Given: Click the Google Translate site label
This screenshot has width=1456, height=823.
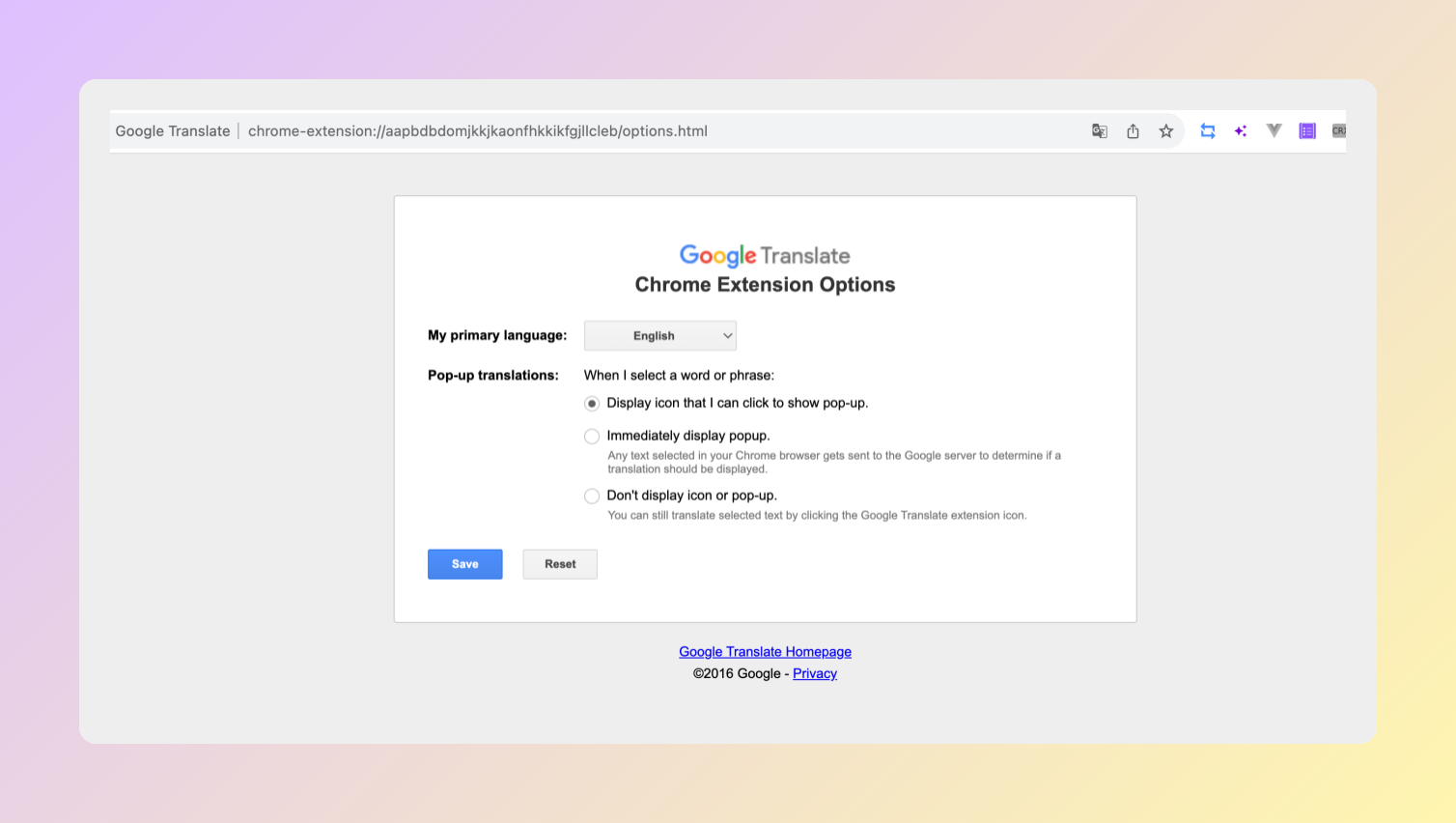Looking at the screenshot, I should point(173,131).
